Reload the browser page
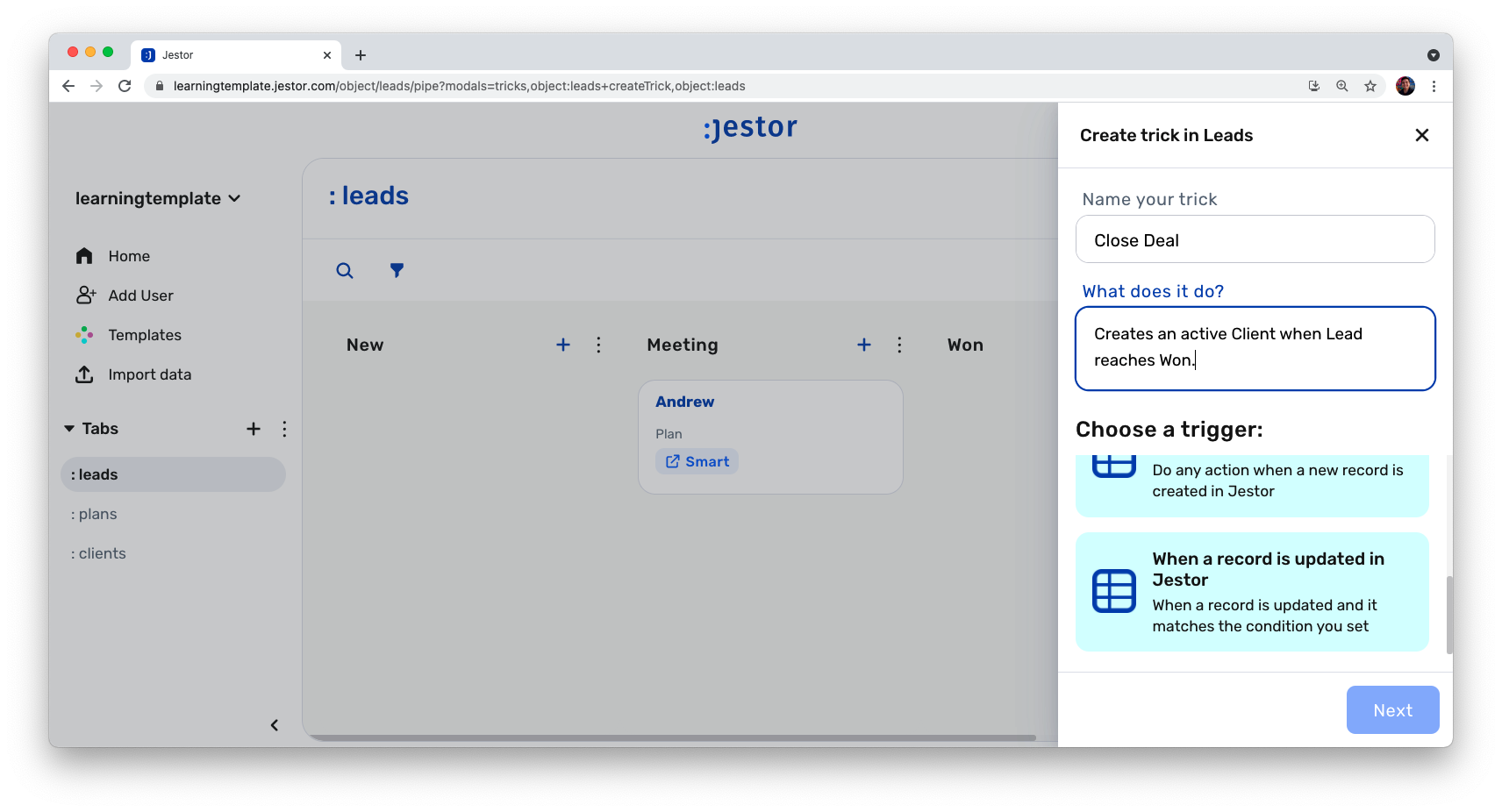Image resolution: width=1502 pixels, height=812 pixels. [125, 86]
